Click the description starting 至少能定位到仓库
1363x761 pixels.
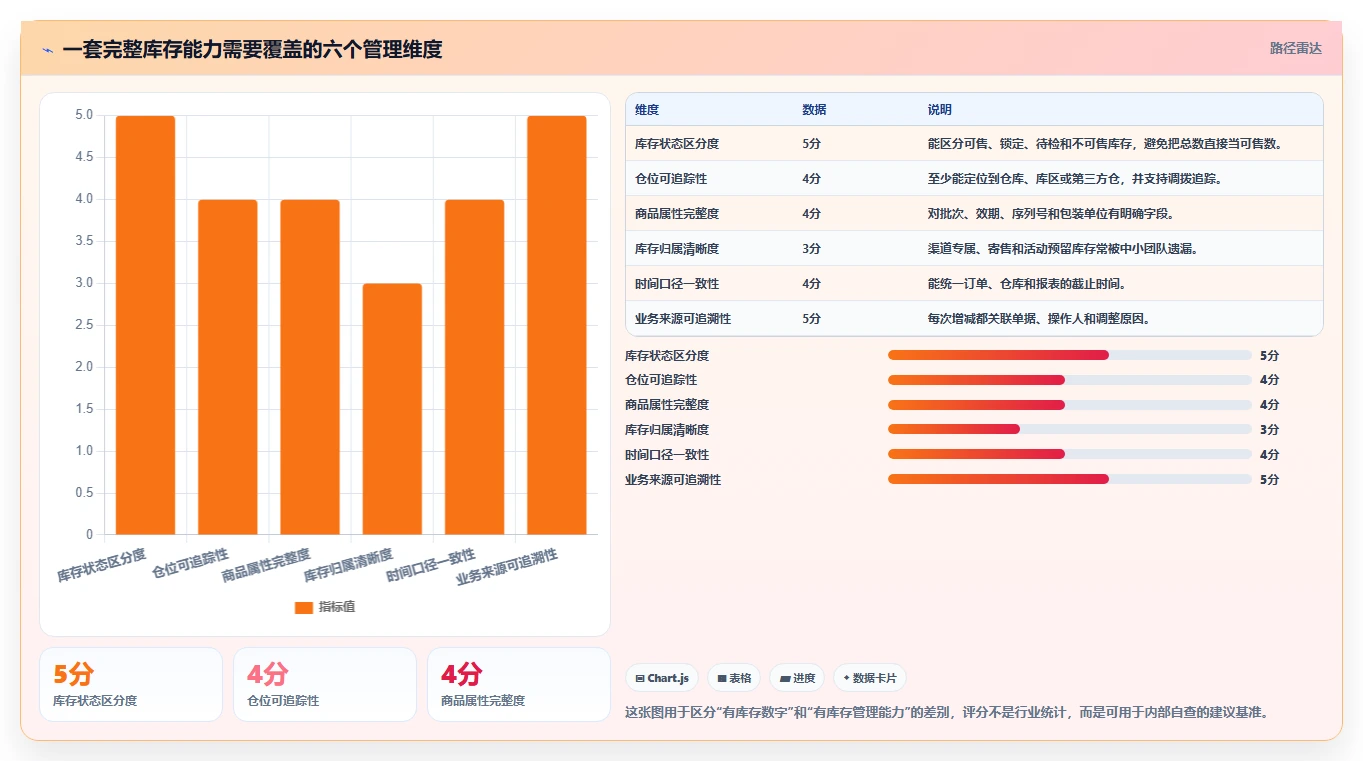(x=1075, y=179)
